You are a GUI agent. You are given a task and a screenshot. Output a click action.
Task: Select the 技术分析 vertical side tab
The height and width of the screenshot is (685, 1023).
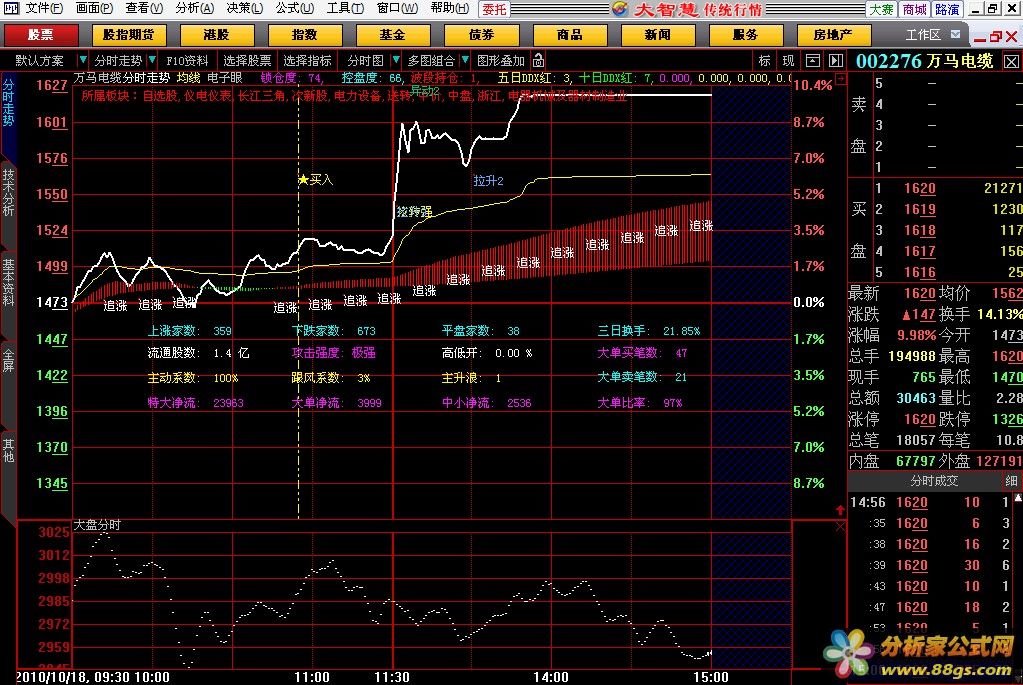click(x=8, y=192)
